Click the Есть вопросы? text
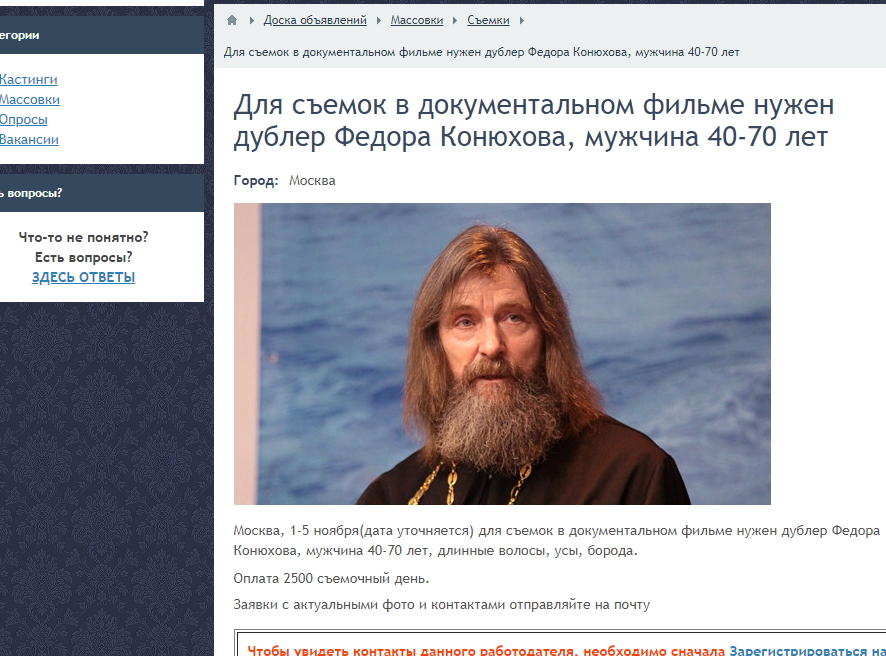Screen dimensions: 886x656 [84, 257]
